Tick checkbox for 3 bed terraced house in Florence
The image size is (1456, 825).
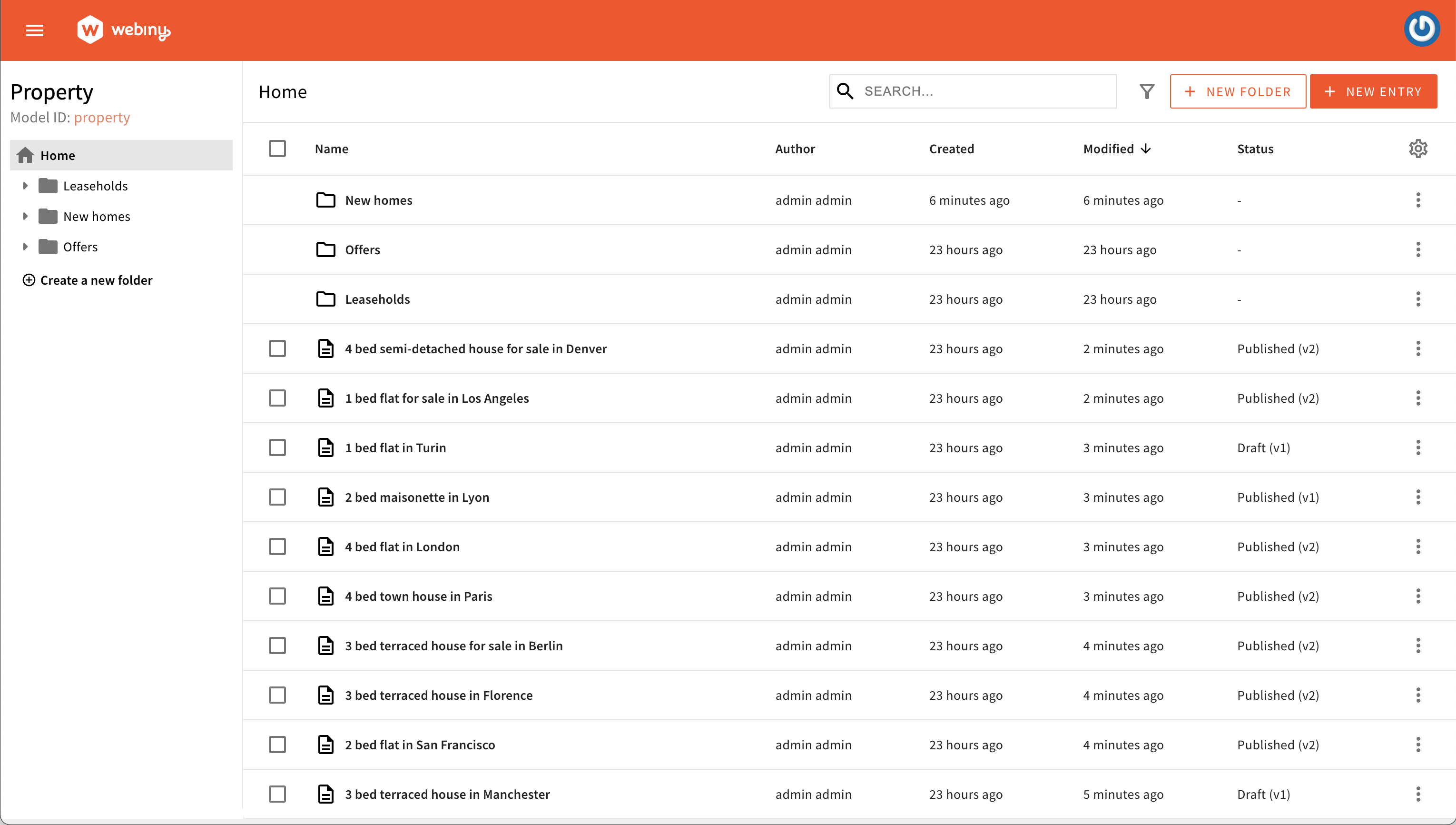pyautogui.click(x=277, y=695)
